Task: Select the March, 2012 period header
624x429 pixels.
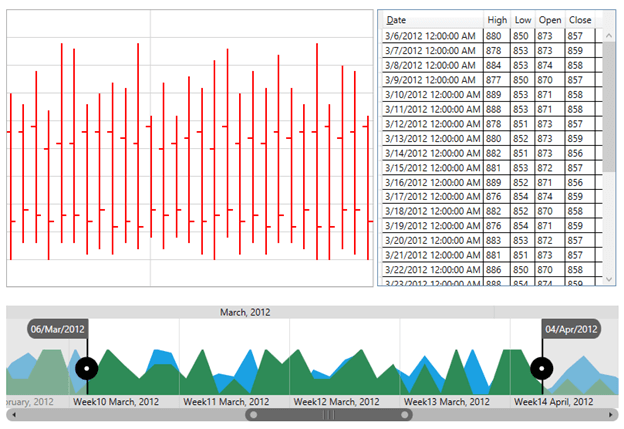Action: coord(248,312)
